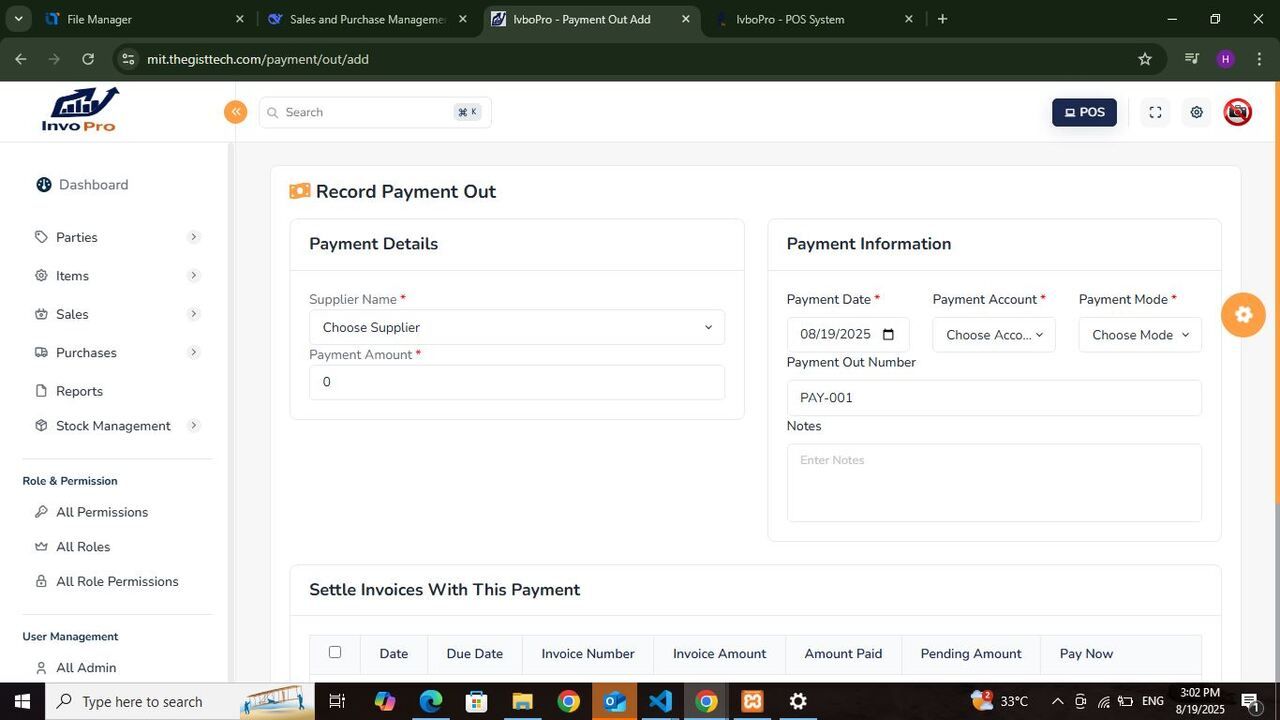Expand the Sales sidebar menu
1280x720 pixels.
point(116,314)
